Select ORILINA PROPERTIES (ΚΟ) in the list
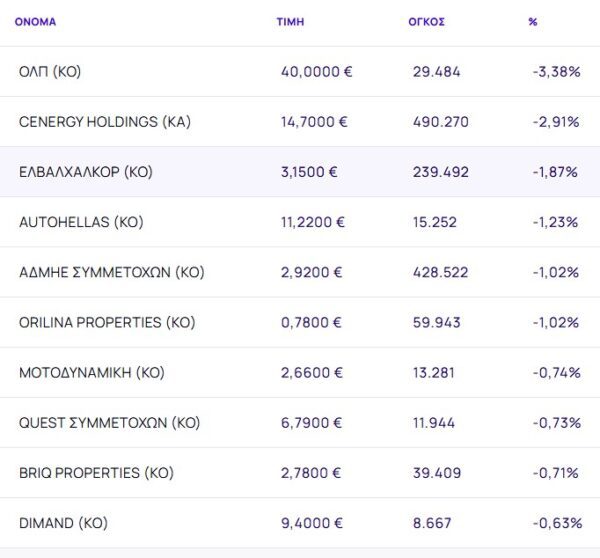 point(106,322)
